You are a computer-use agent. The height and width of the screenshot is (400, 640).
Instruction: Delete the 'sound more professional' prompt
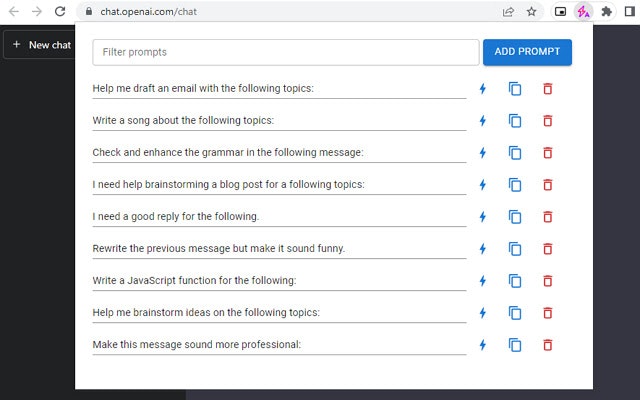point(548,345)
